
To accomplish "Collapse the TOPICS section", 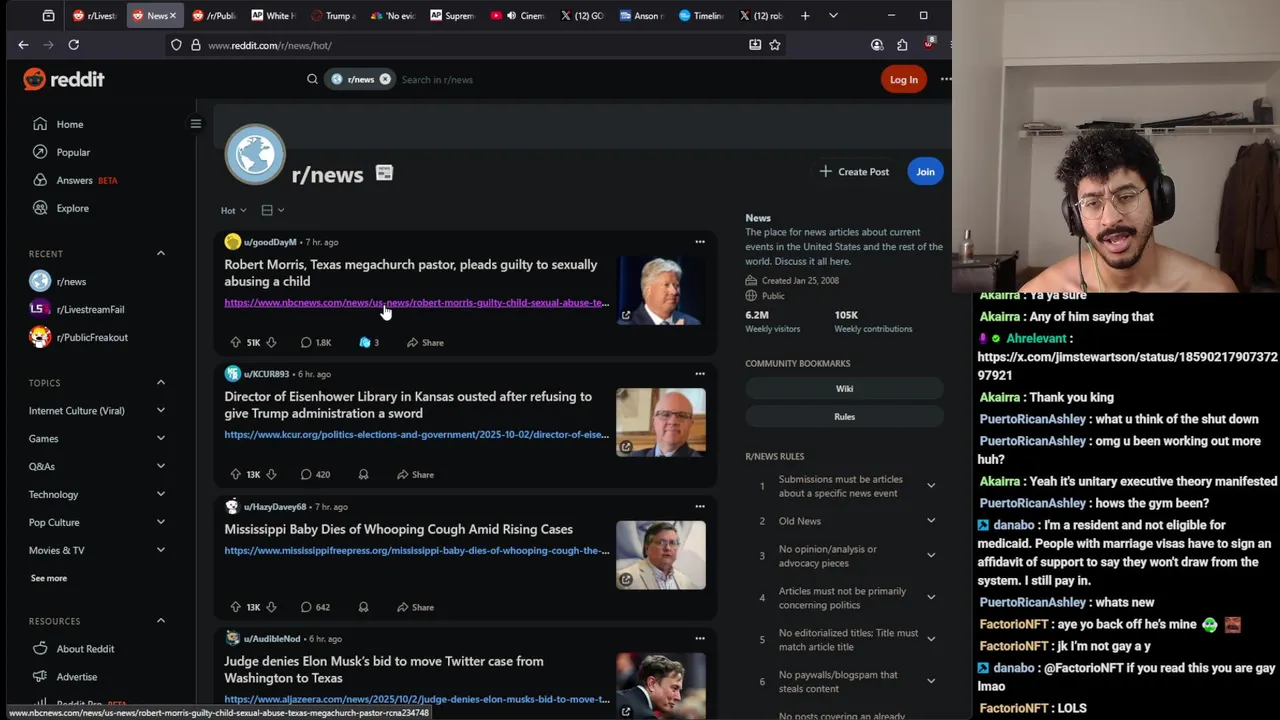I will [x=161, y=383].
